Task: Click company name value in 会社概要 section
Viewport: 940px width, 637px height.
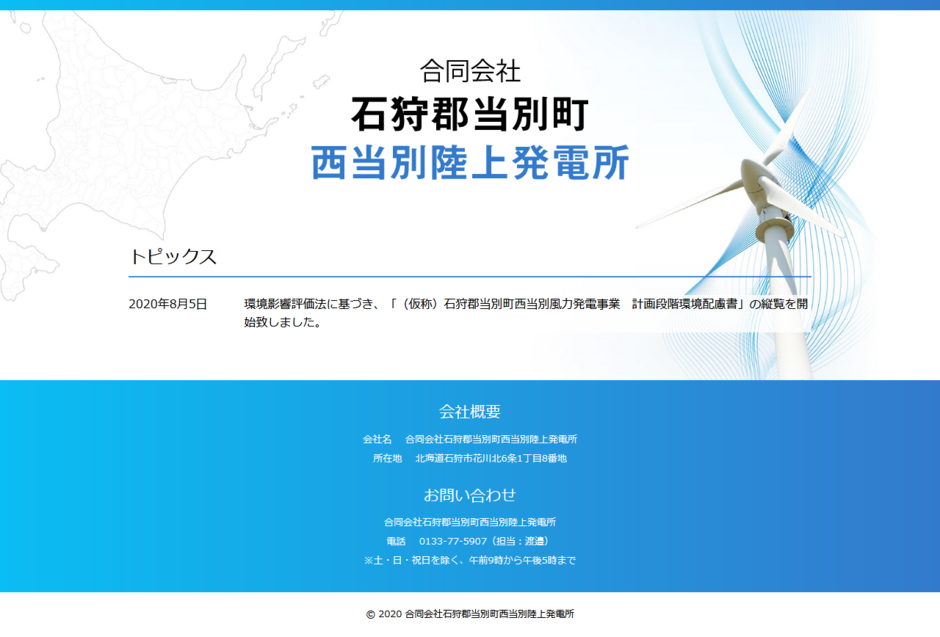Action: (491, 439)
